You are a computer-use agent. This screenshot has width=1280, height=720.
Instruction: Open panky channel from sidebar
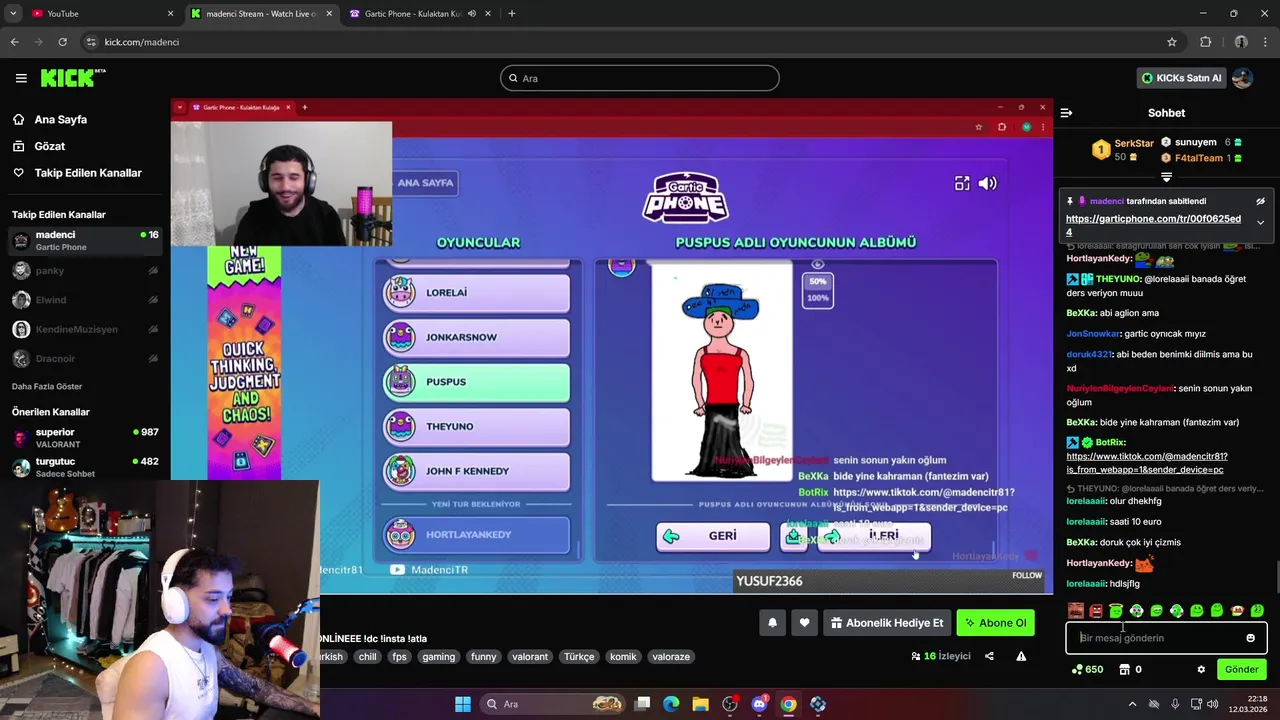(x=85, y=270)
